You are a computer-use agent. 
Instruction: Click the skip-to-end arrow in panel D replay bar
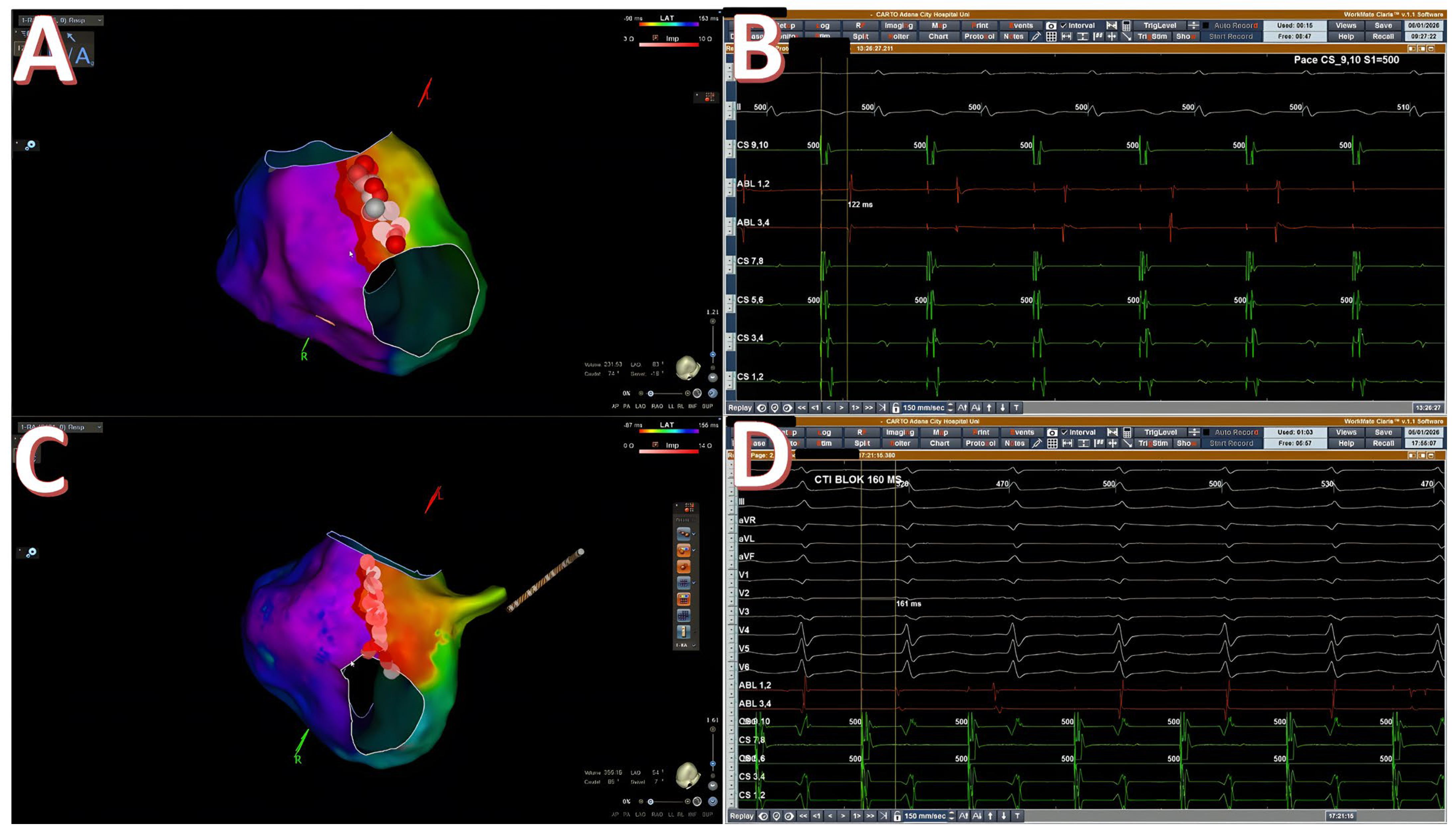coord(884,815)
